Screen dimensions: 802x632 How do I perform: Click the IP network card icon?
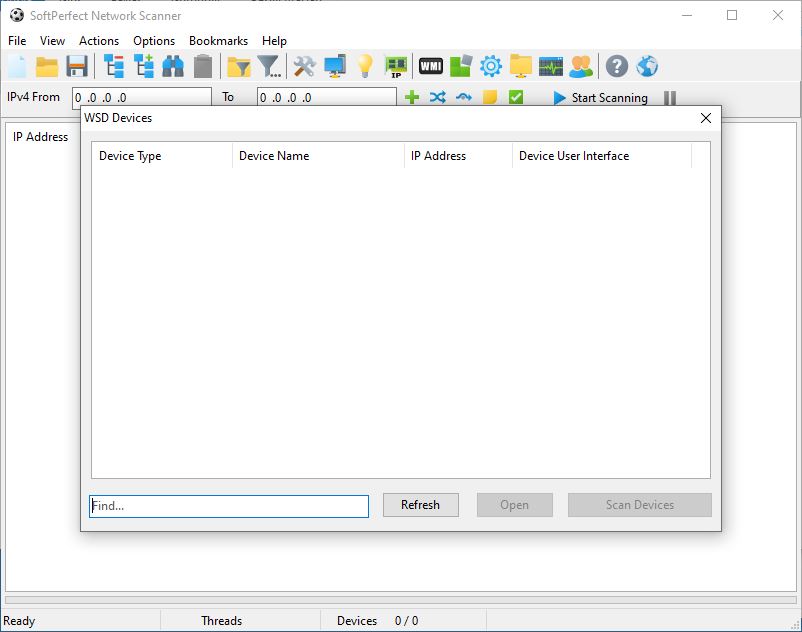pyautogui.click(x=396, y=66)
